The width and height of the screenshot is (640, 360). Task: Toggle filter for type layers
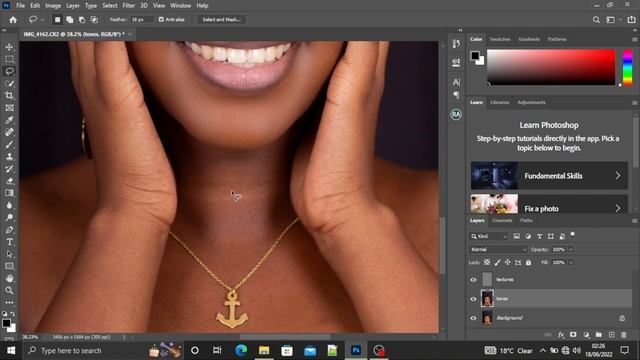tap(539, 236)
